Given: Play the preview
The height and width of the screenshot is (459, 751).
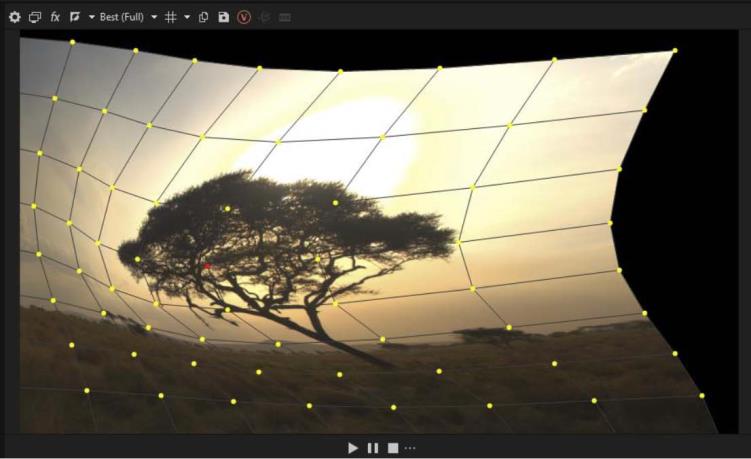Looking at the screenshot, I should click(353, 447).
